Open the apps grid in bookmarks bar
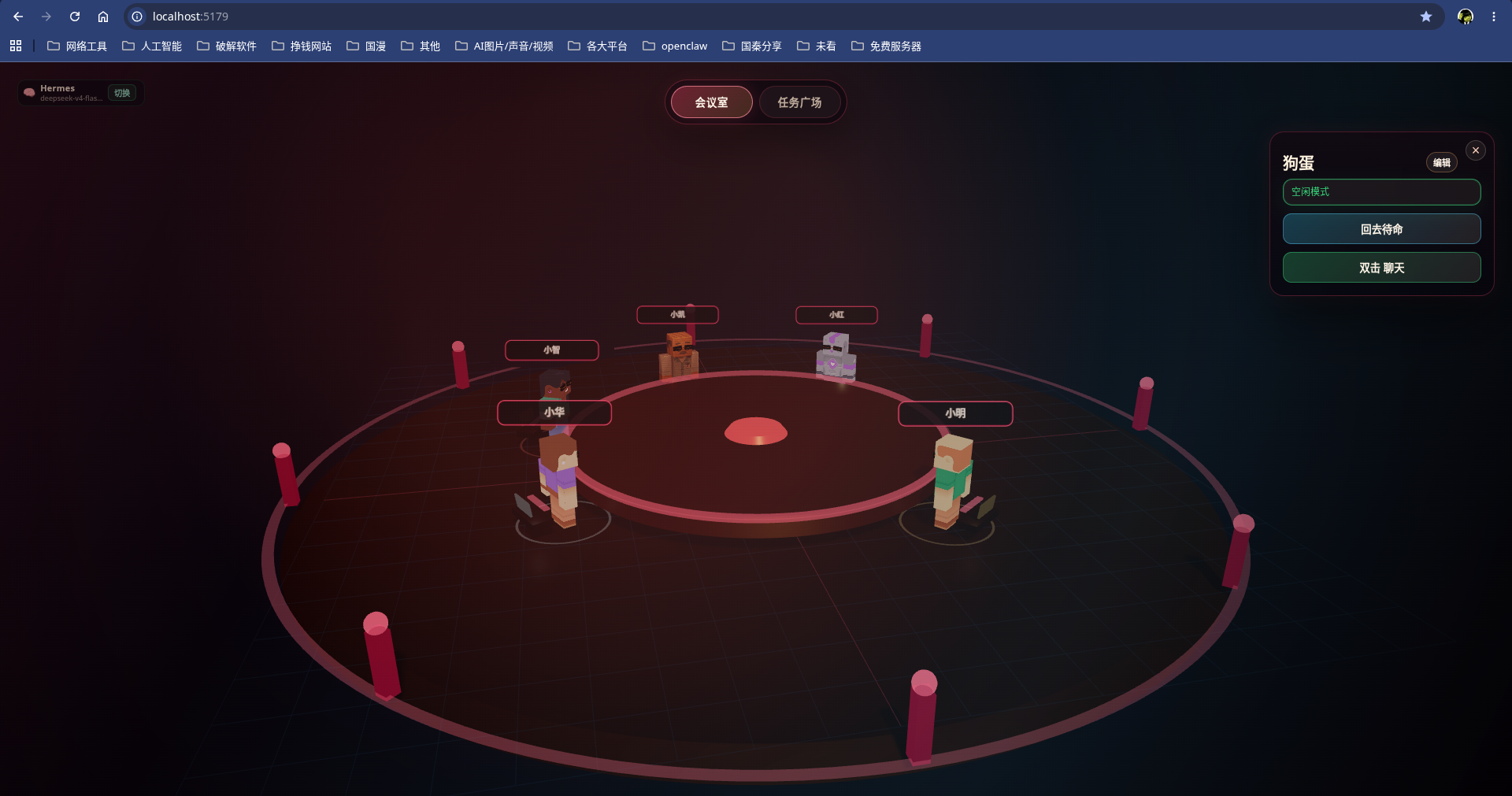1512x796 pixels. [x=16, y=46]
